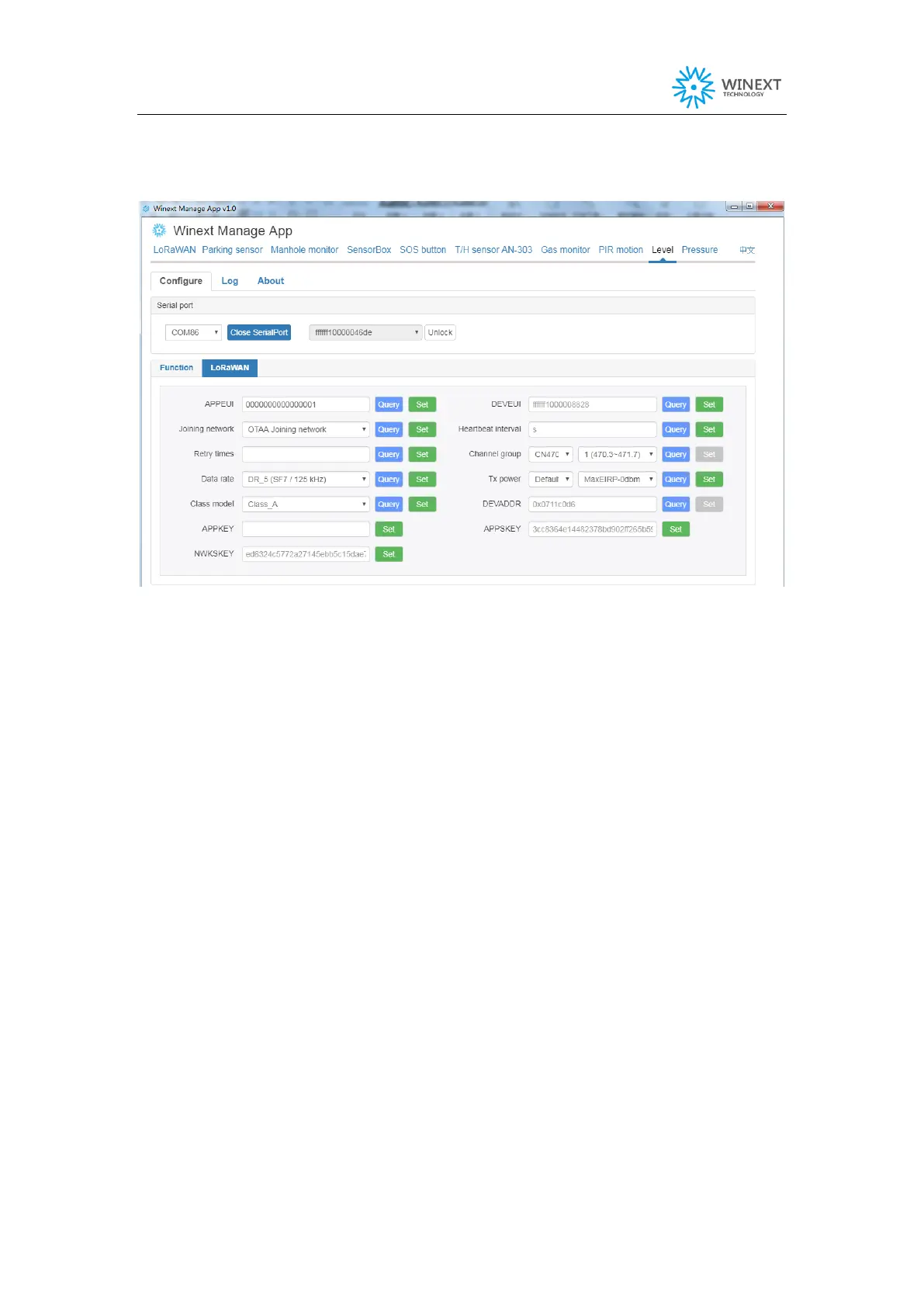Expand the MaxEIRP-0dbm dropdown

pyautogui.click(x=618, y=479)
